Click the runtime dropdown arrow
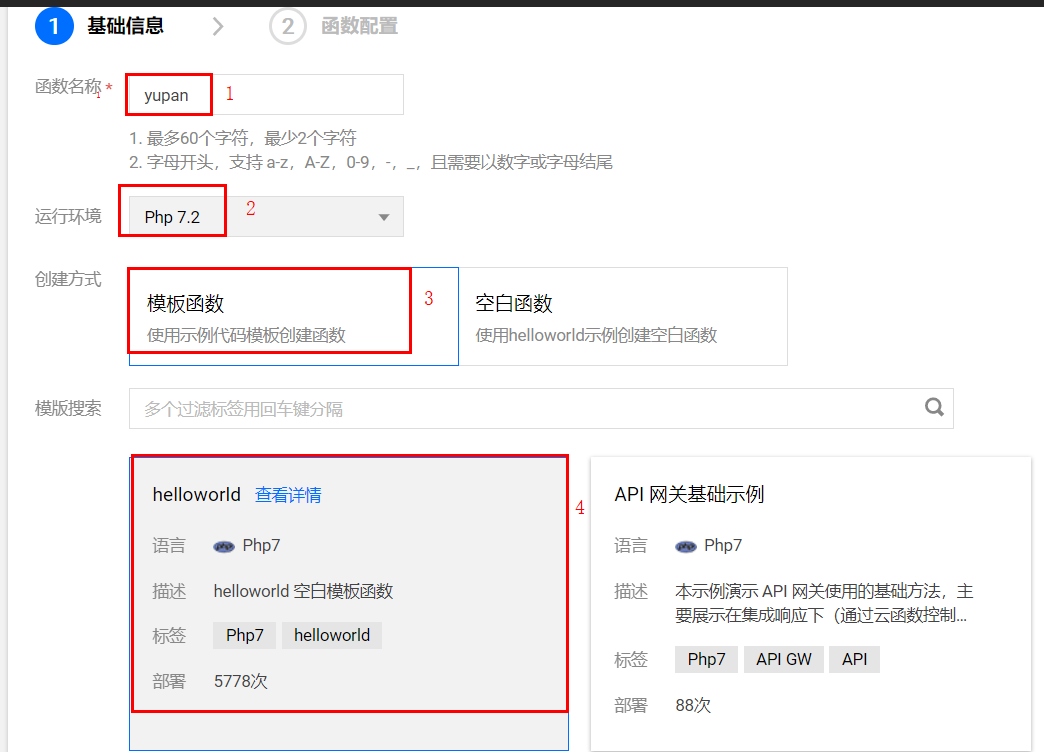The image size is (1044, 752). tap(384, 218)
